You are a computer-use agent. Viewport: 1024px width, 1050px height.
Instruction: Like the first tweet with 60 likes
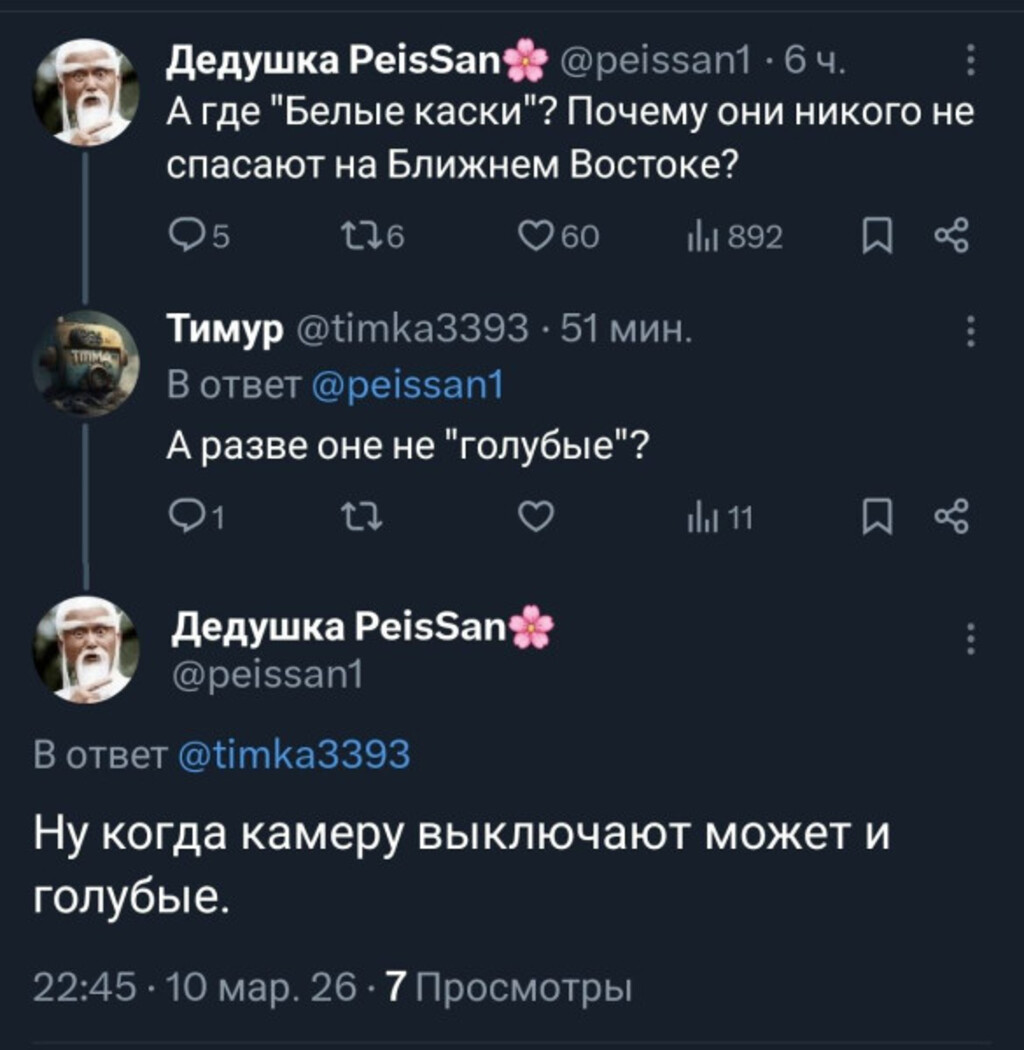536,237
